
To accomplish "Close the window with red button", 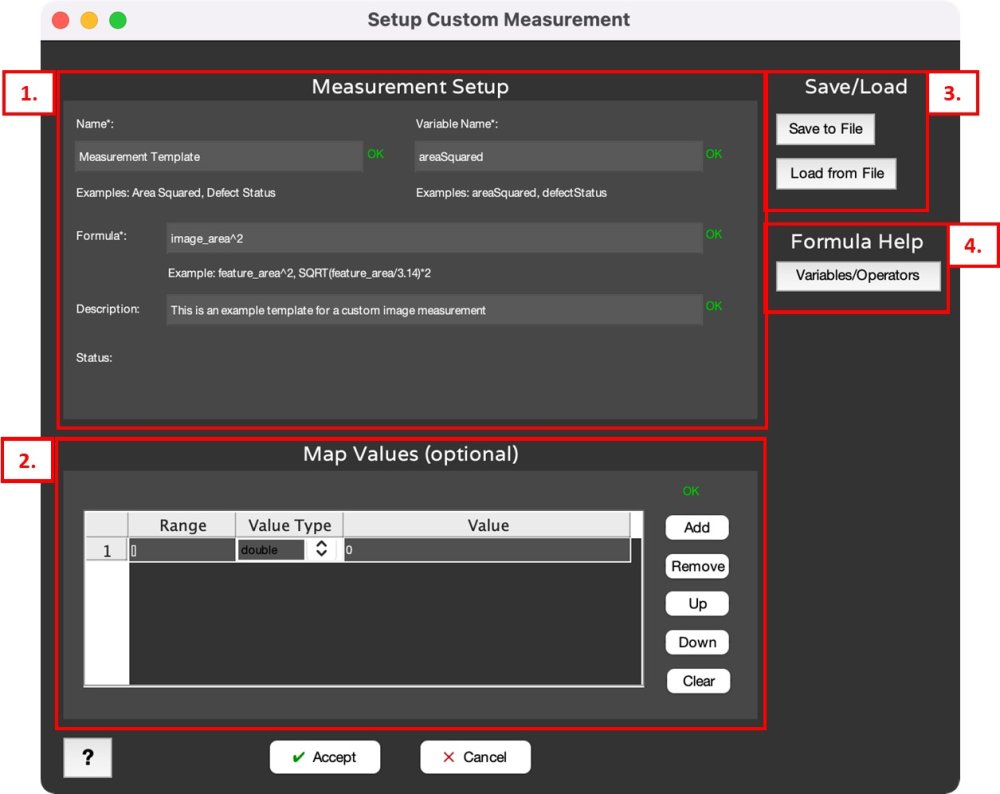I will (61, 20).
